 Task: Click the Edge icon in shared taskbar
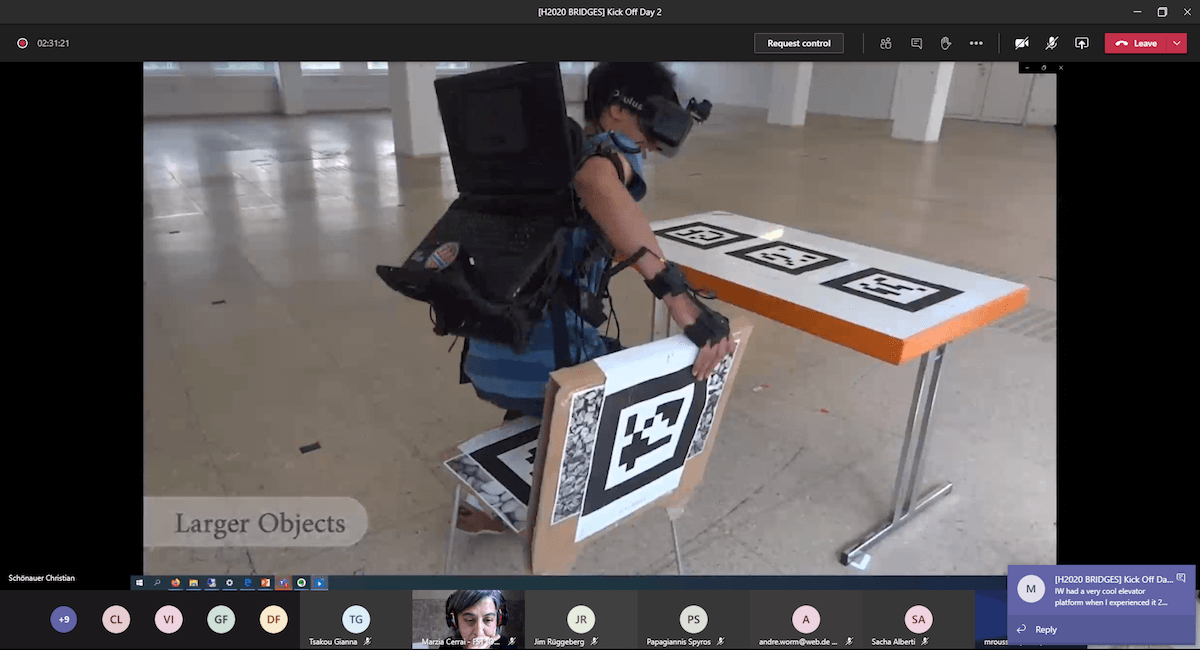[x=247, y=582]
